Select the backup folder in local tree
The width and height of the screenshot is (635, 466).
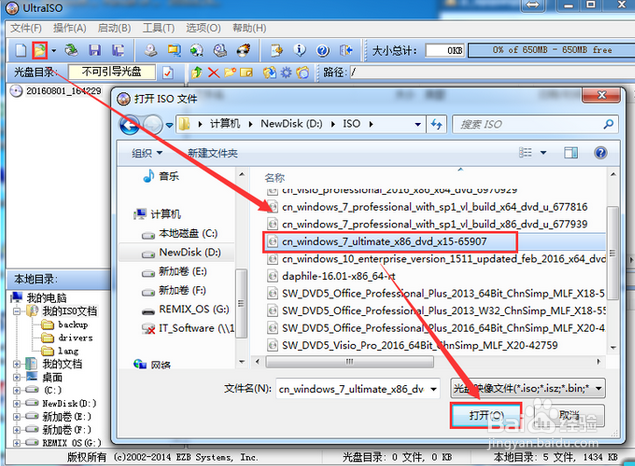[x=73, y=325]
